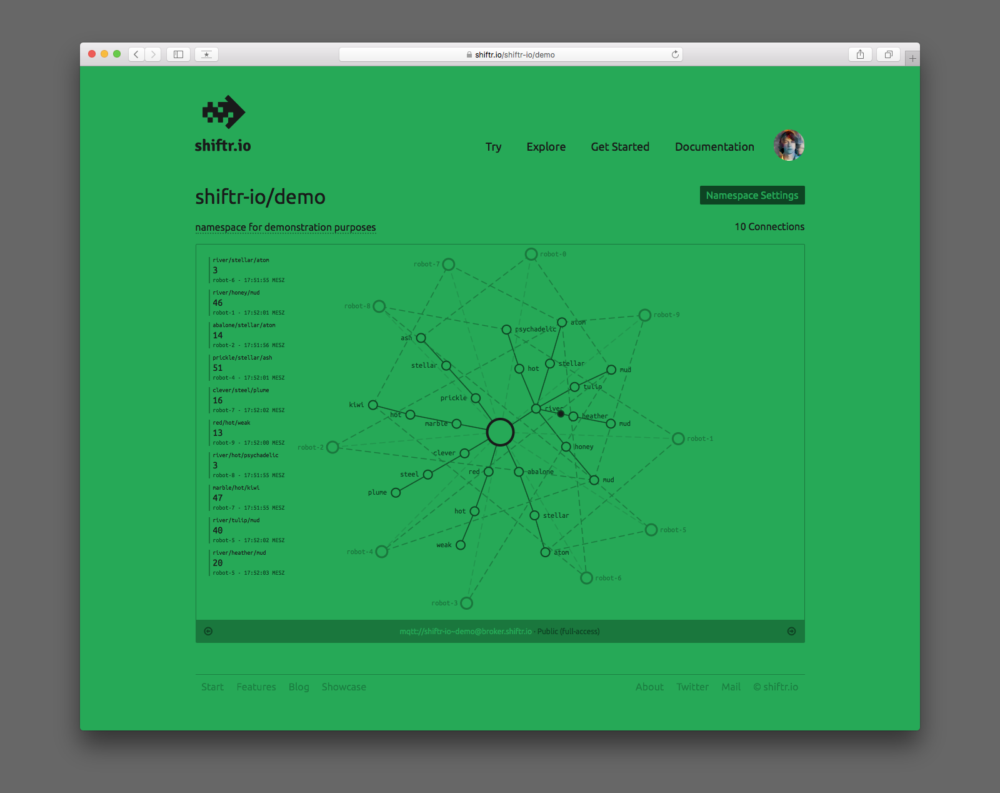Open the Start footer link
This screenshot has width=1000, height=793.
212,687
